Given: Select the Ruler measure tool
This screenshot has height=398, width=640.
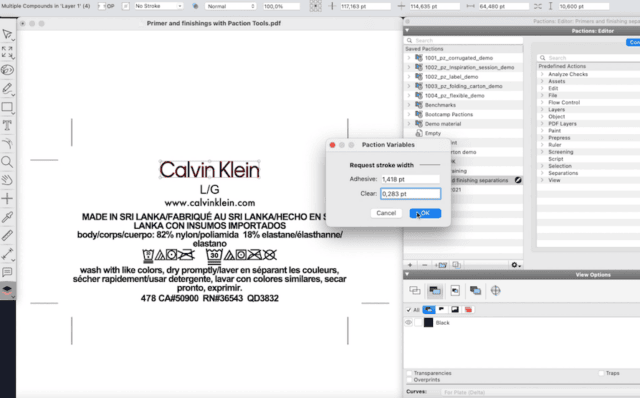Looking at the screenshot, I should [x=7, y=236].
